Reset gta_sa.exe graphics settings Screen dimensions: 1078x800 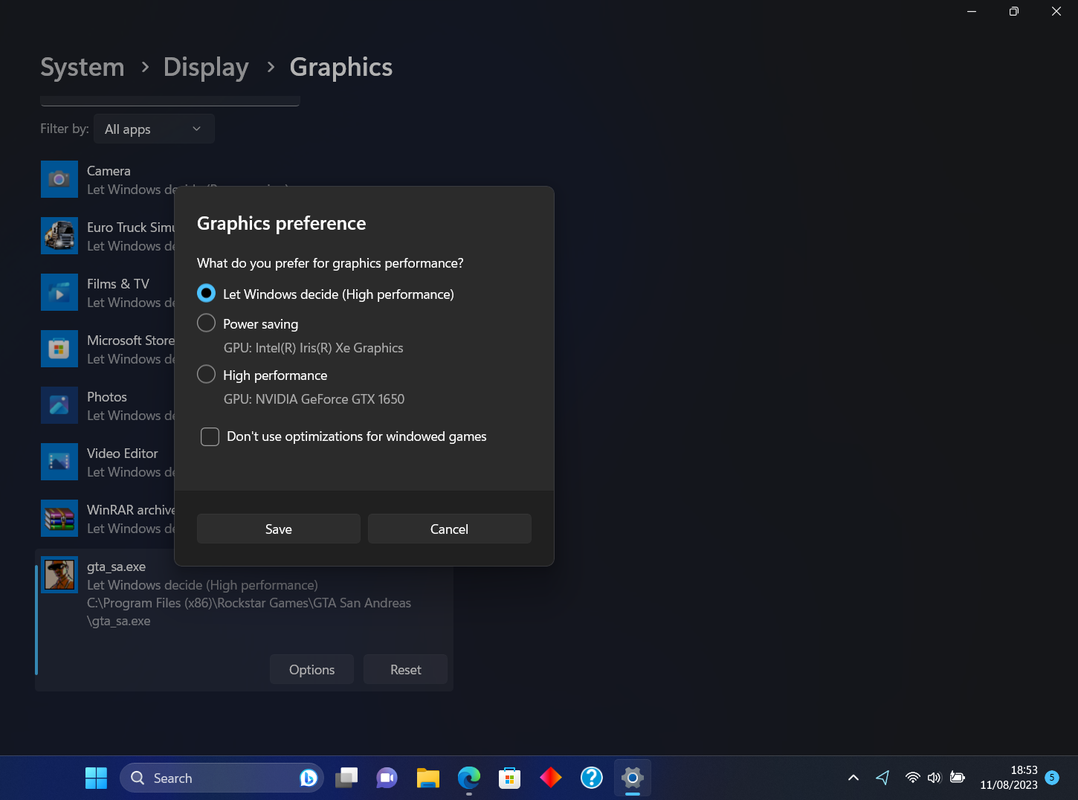pyautogui.click(x=406, y=669)
